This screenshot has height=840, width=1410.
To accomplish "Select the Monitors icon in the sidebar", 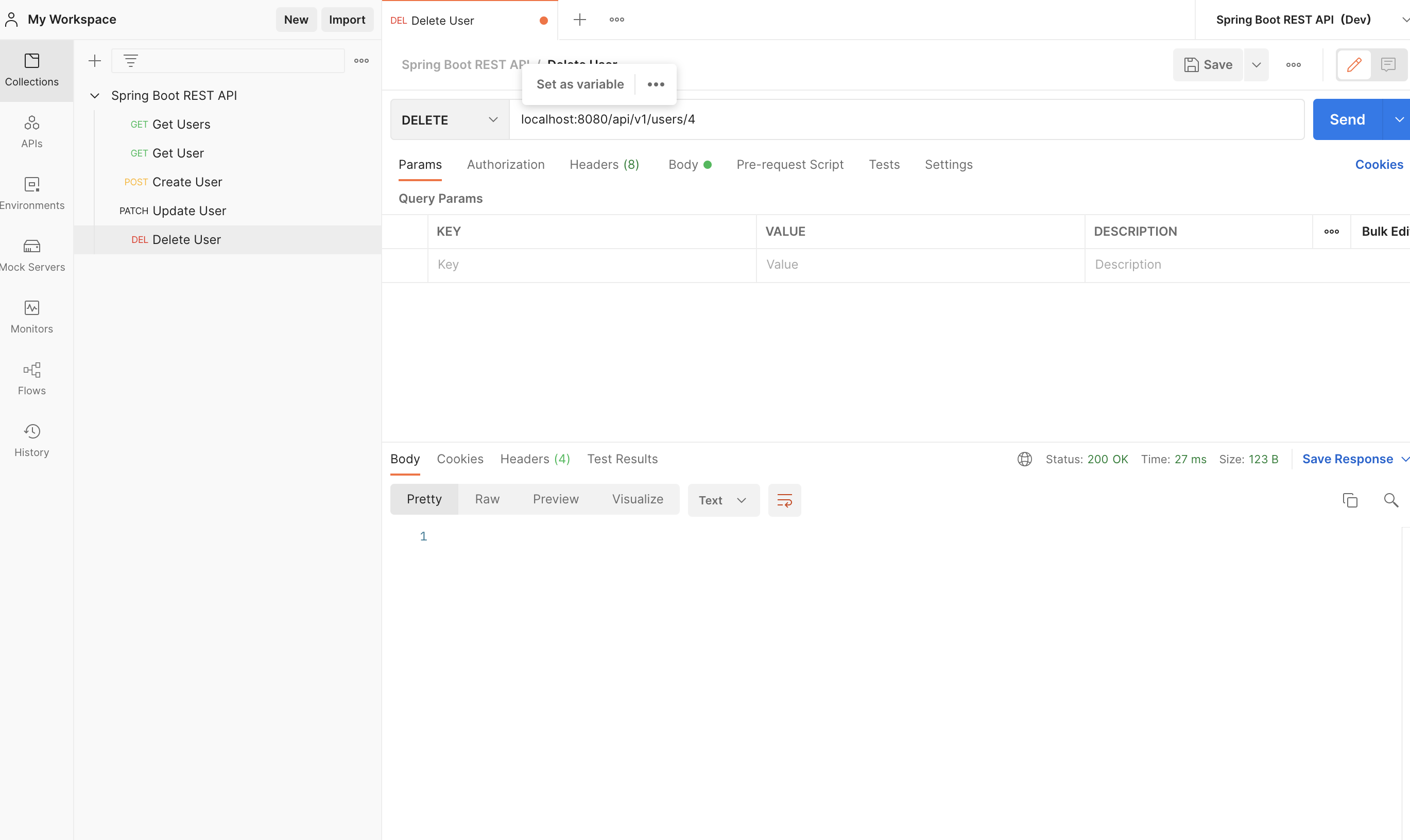I will pyautogui.click(x=32, y=317).
